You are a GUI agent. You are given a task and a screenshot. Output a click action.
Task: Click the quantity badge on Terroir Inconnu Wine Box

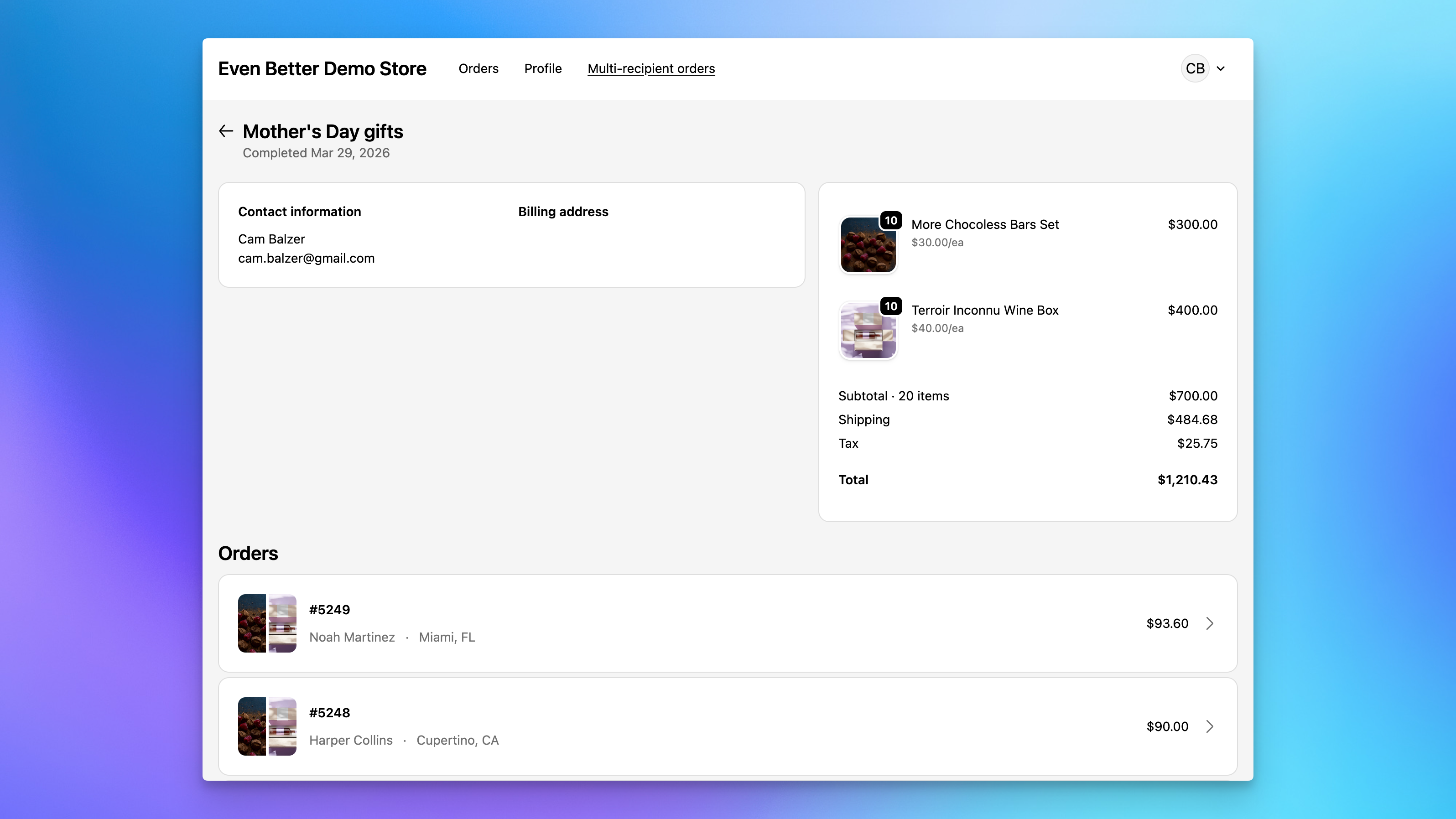[x=891, y=306]
